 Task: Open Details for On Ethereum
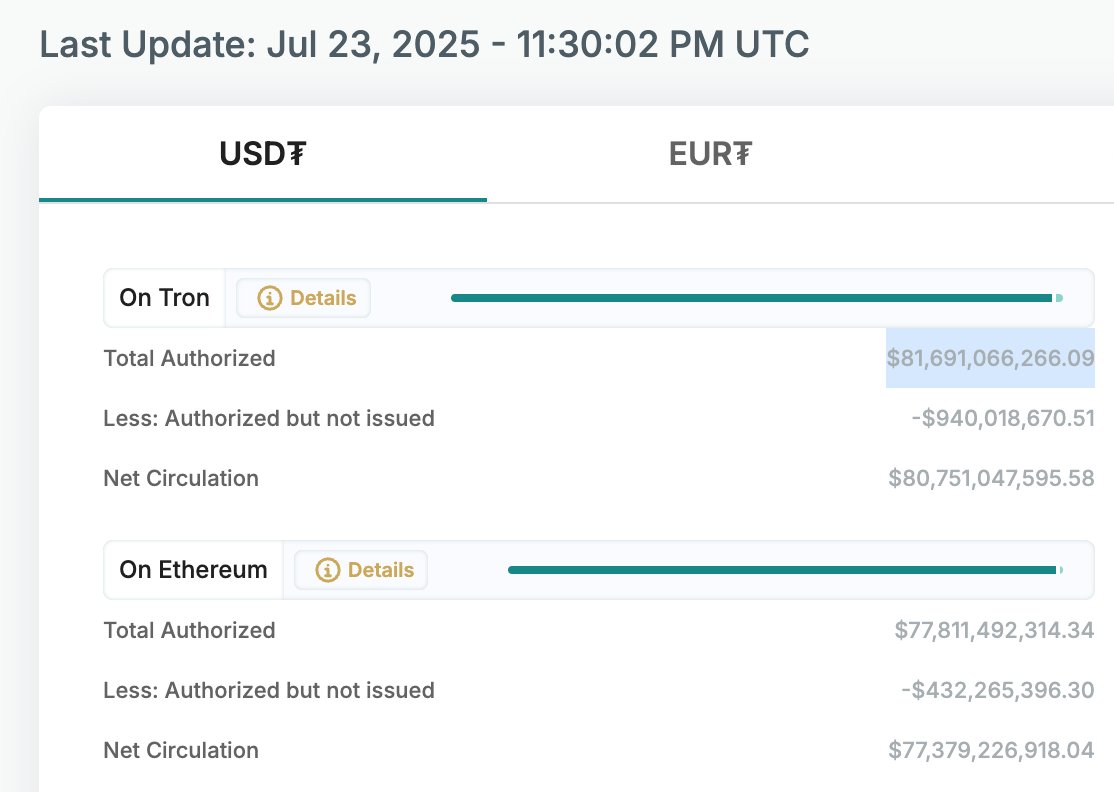361,570
